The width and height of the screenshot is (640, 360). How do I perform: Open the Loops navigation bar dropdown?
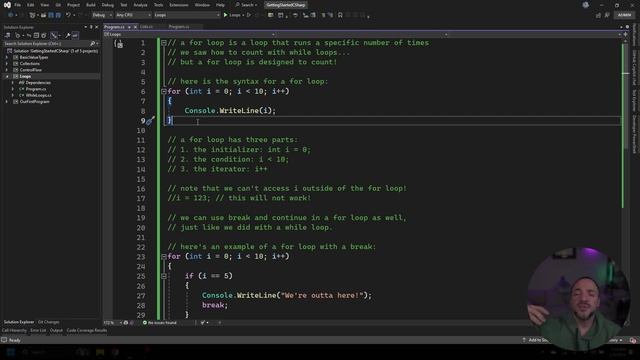[189, 35]
